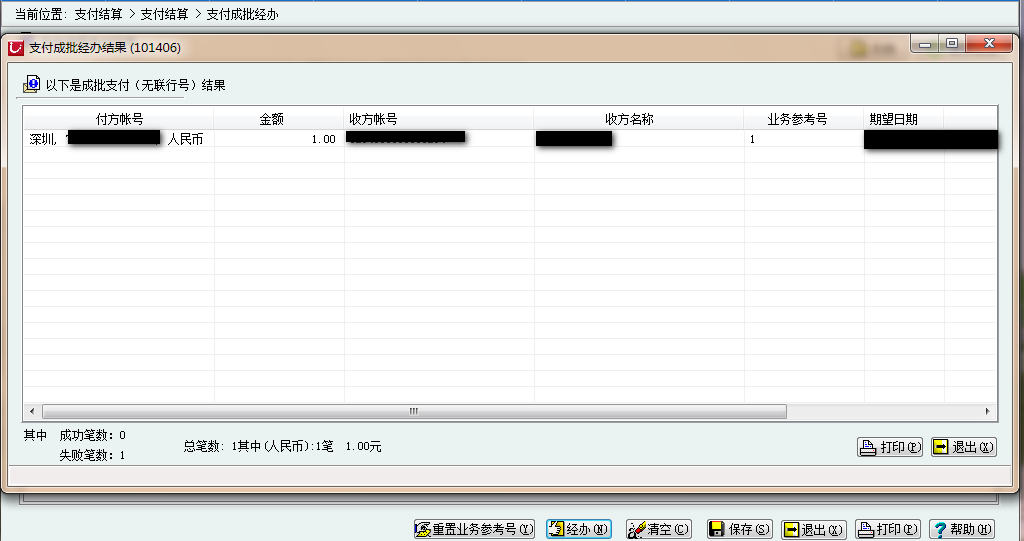Sort by the 付方帐号 column header

pos(119,119)
